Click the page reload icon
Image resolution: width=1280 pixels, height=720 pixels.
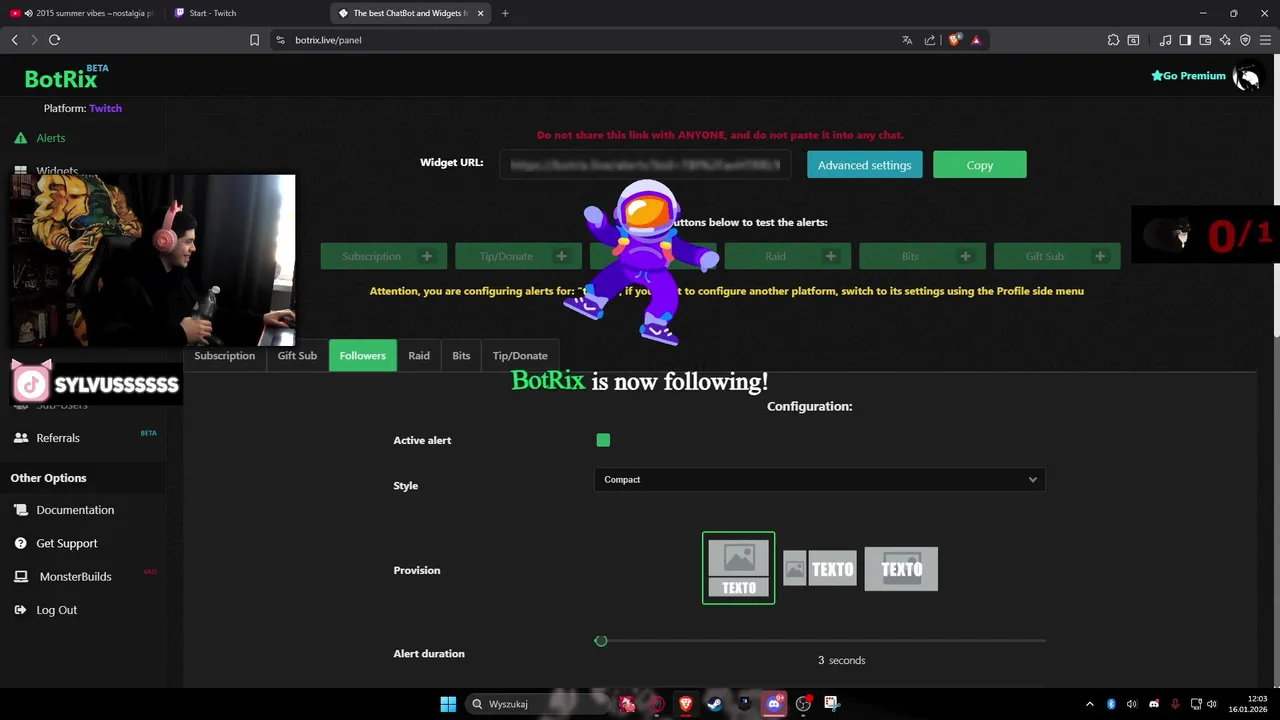click(54, 40)
